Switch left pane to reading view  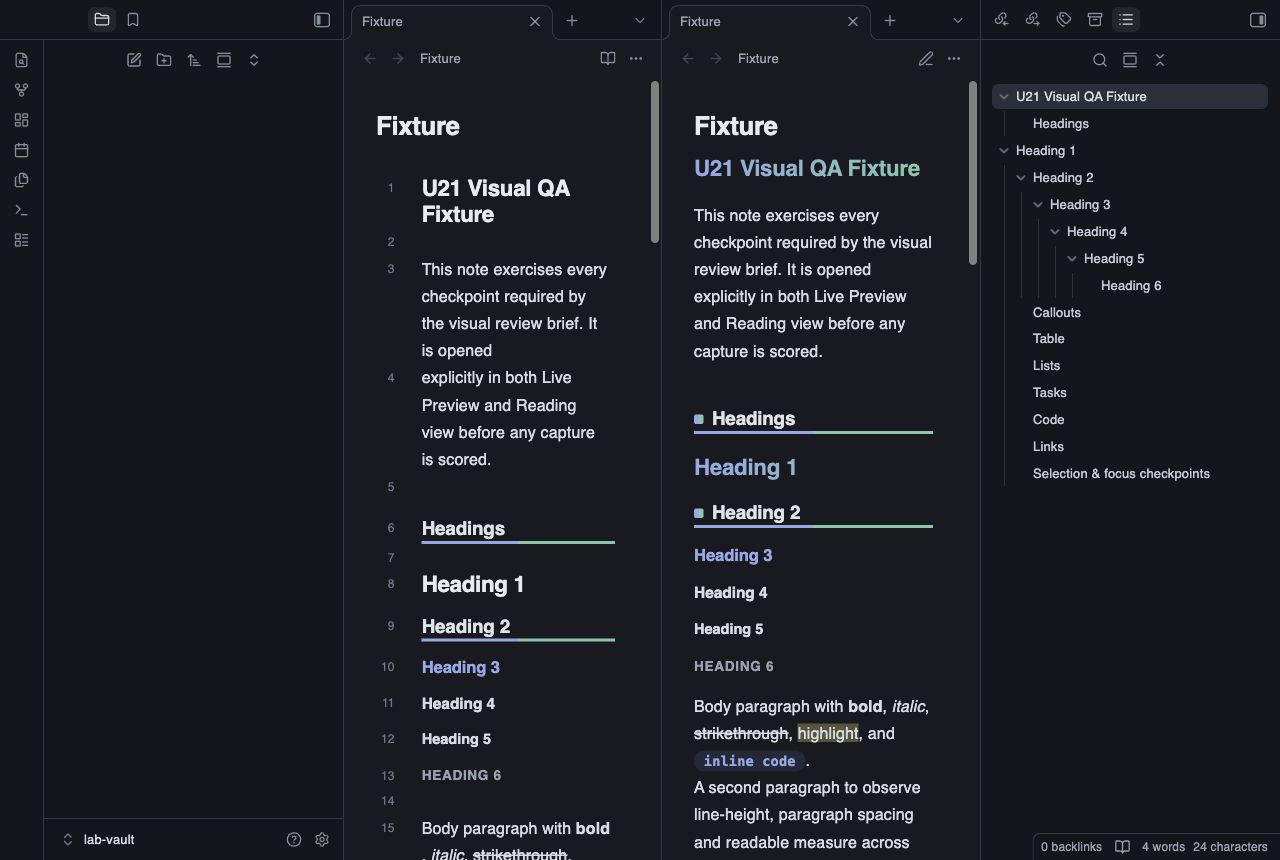[608, 59]
